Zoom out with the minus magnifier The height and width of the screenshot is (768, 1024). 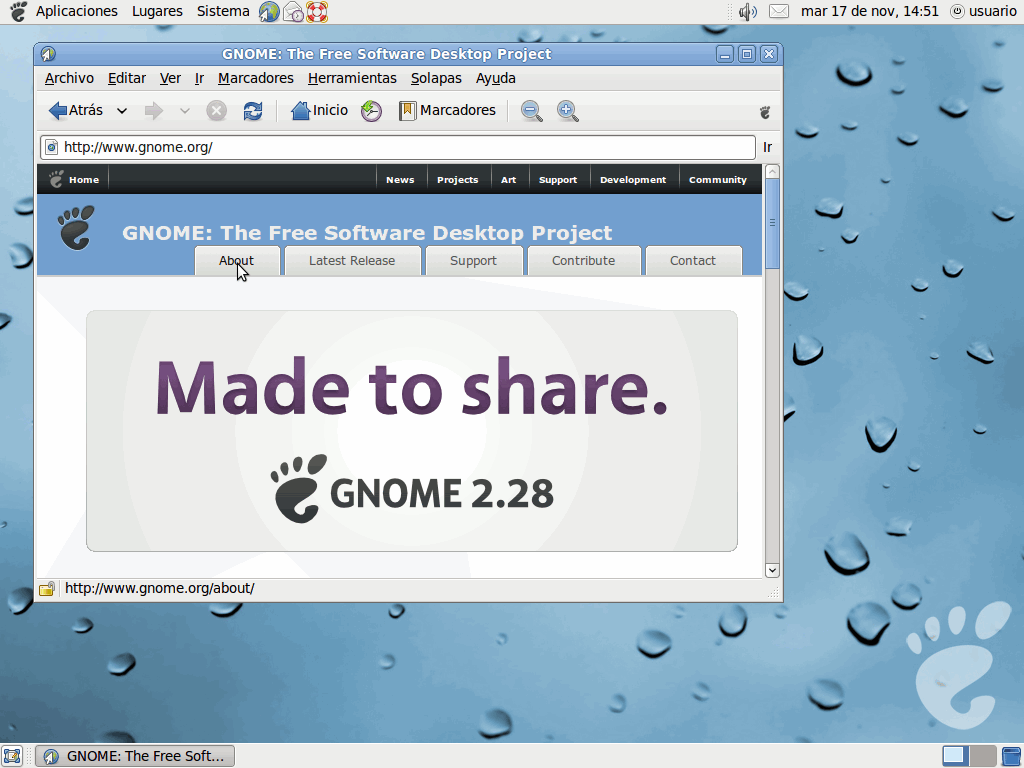tap(532, 110)
